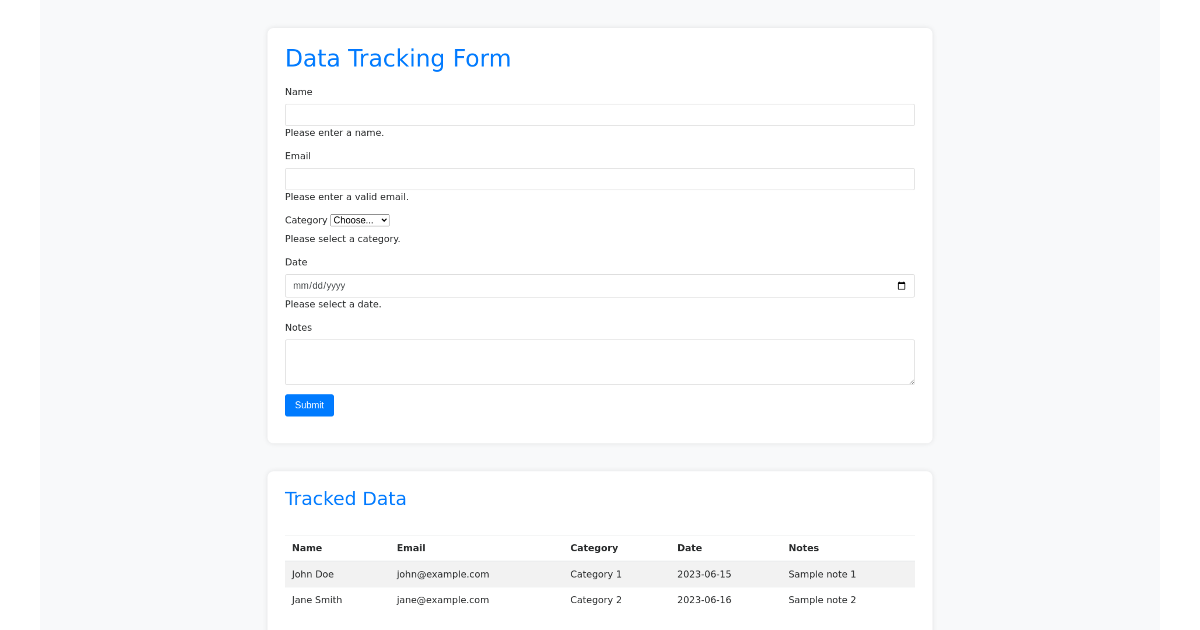Expand the Category dropdown
The image size is (1200, 630).
tap(360, 220)
